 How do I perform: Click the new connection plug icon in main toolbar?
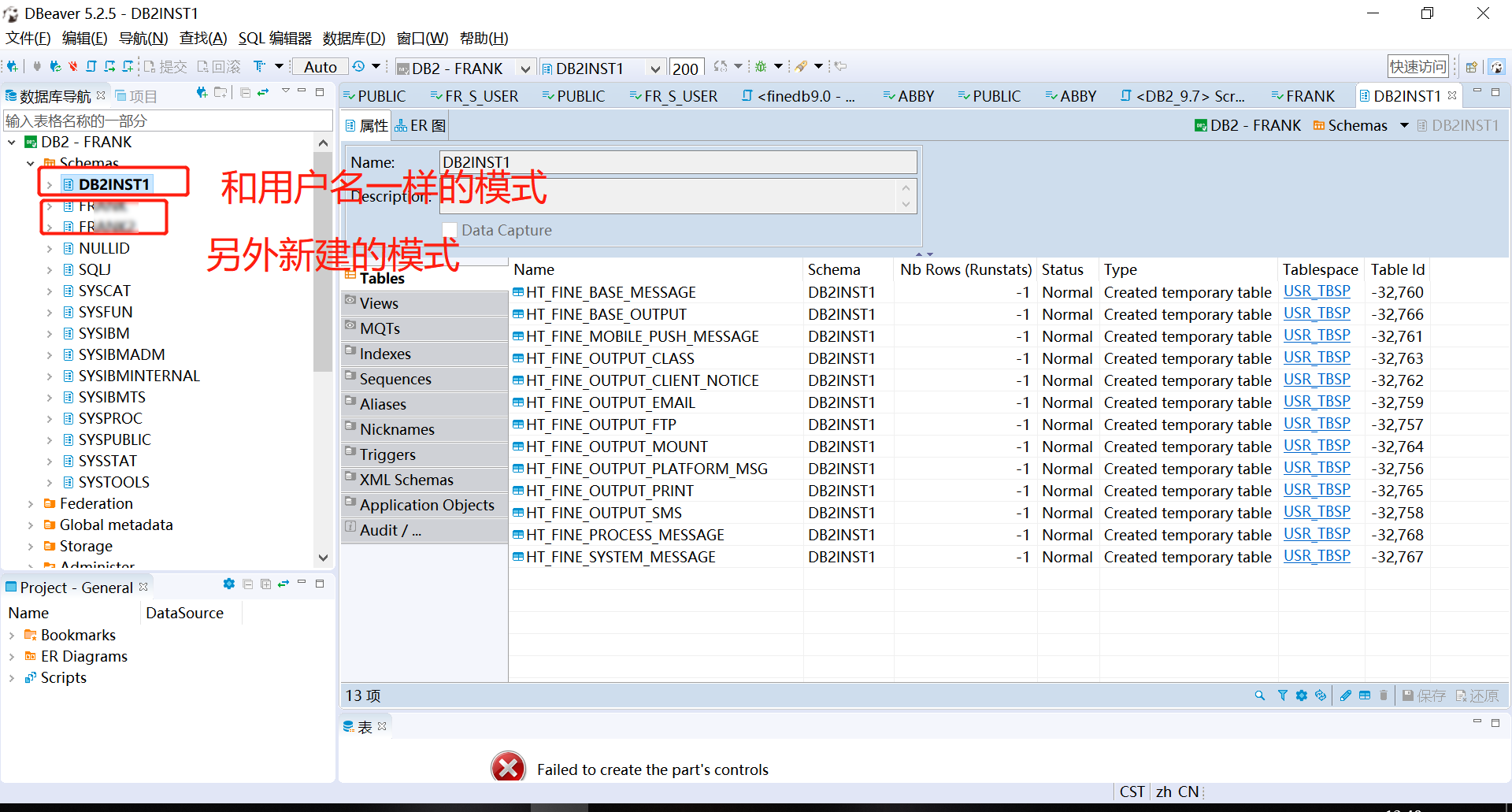coord(12,67)
